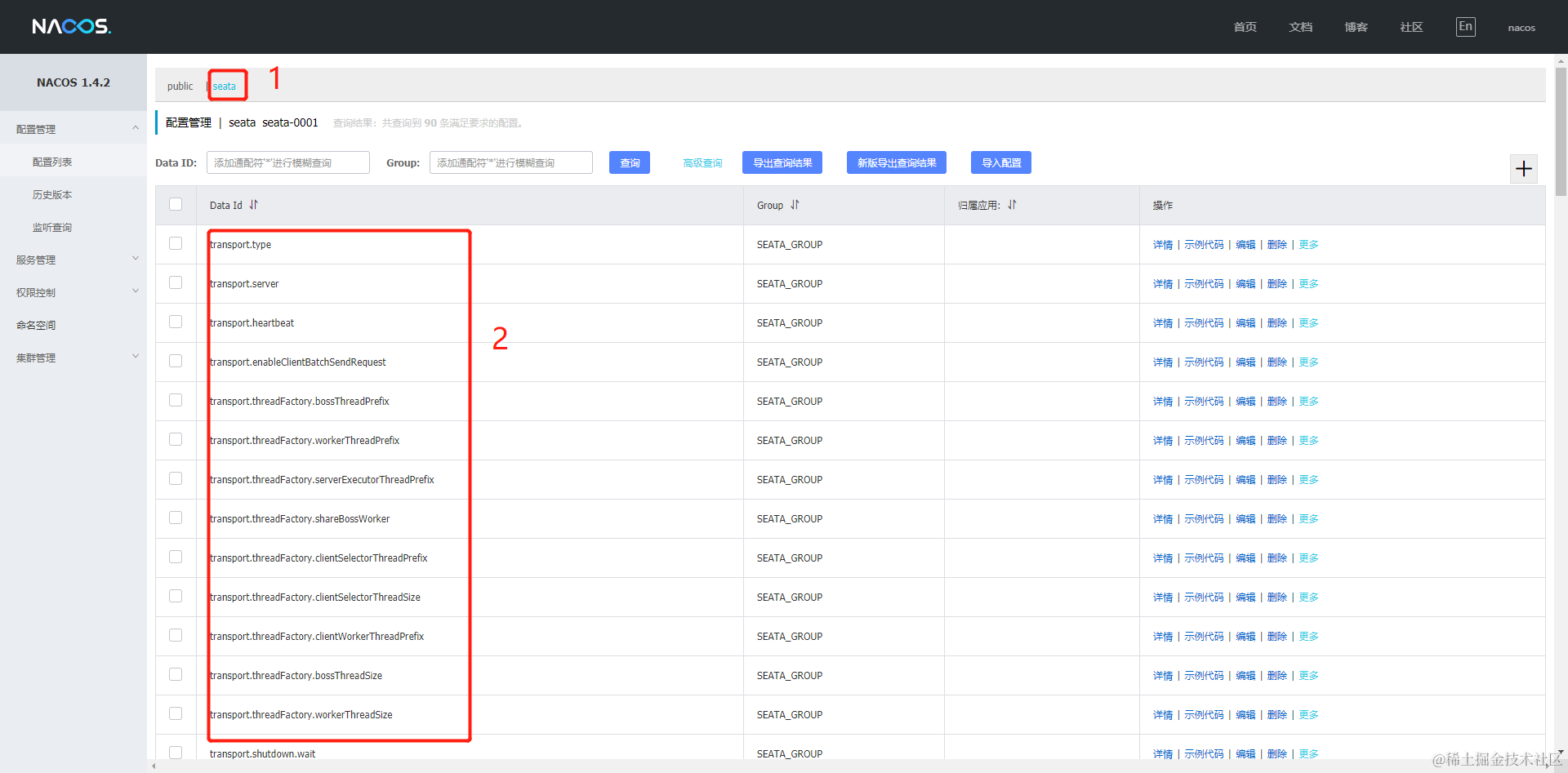Go to 首页 in the top navigation
The height and width of the screenshot is (773, 1568).
click(1245, 27)
